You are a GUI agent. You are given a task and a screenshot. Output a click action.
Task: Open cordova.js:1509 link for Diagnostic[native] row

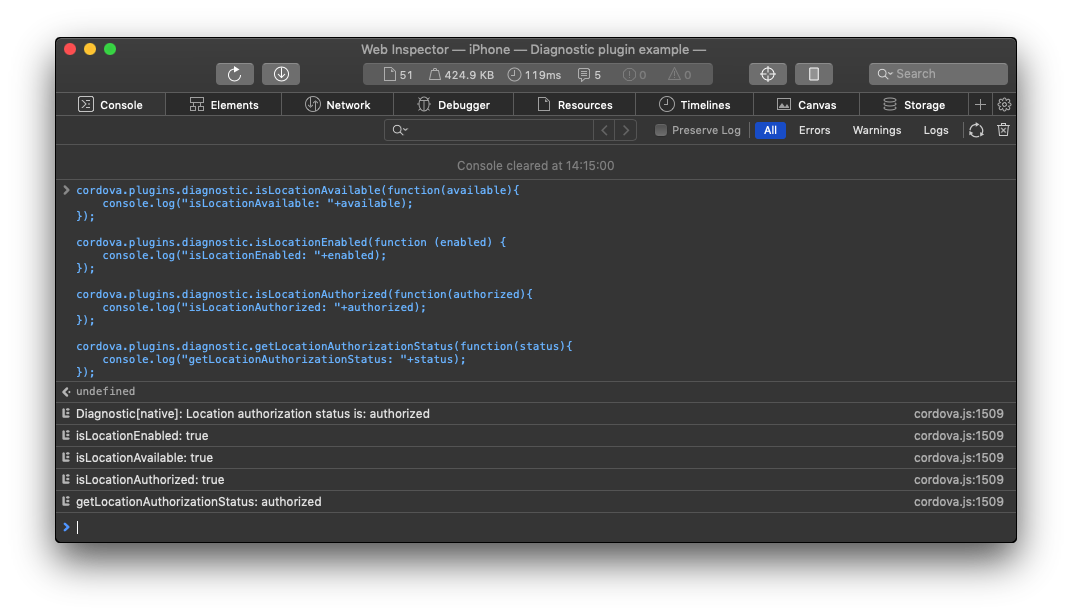(x=959, y=414)
